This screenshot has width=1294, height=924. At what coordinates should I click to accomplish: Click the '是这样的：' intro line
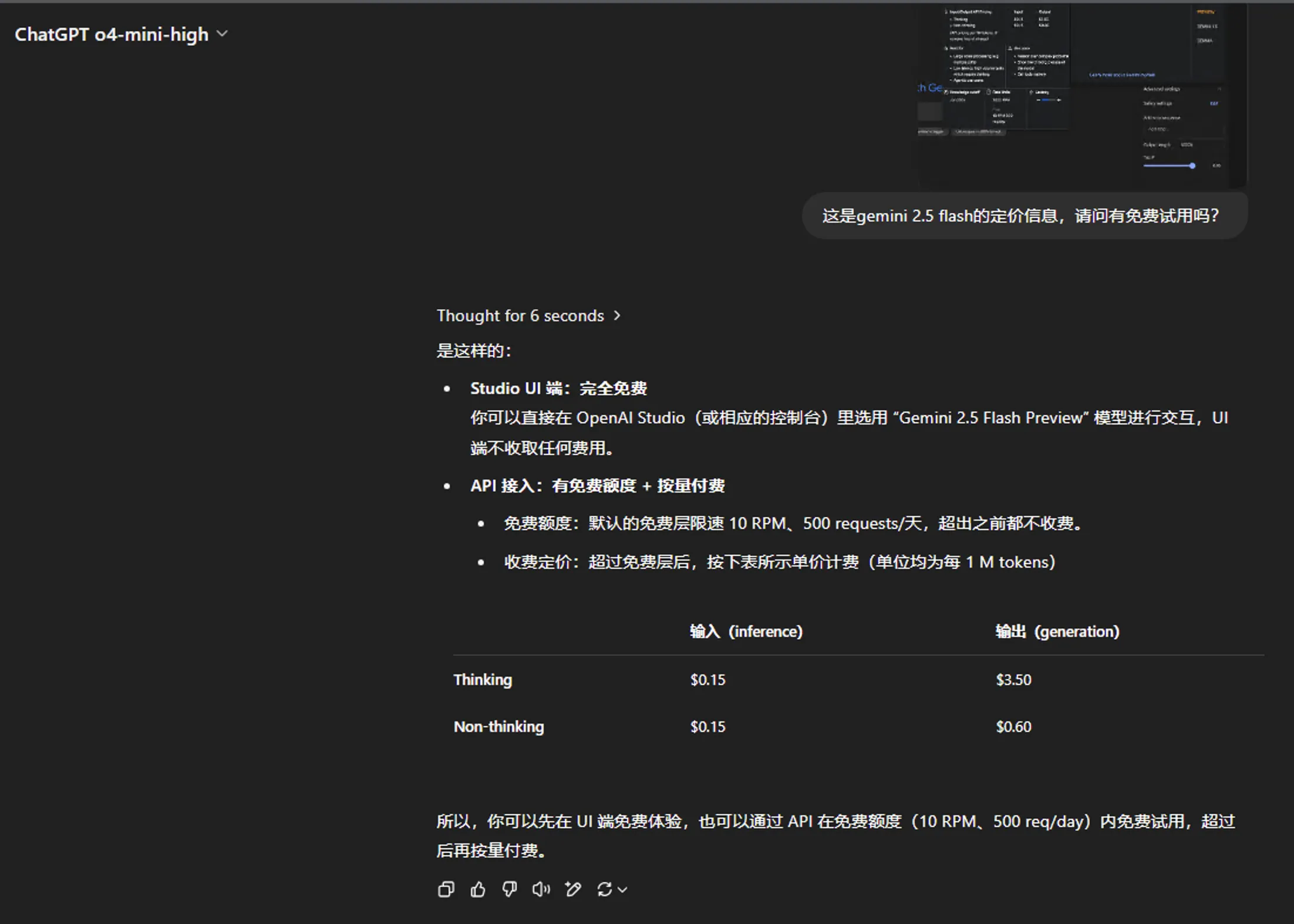[x=474, y=351]
